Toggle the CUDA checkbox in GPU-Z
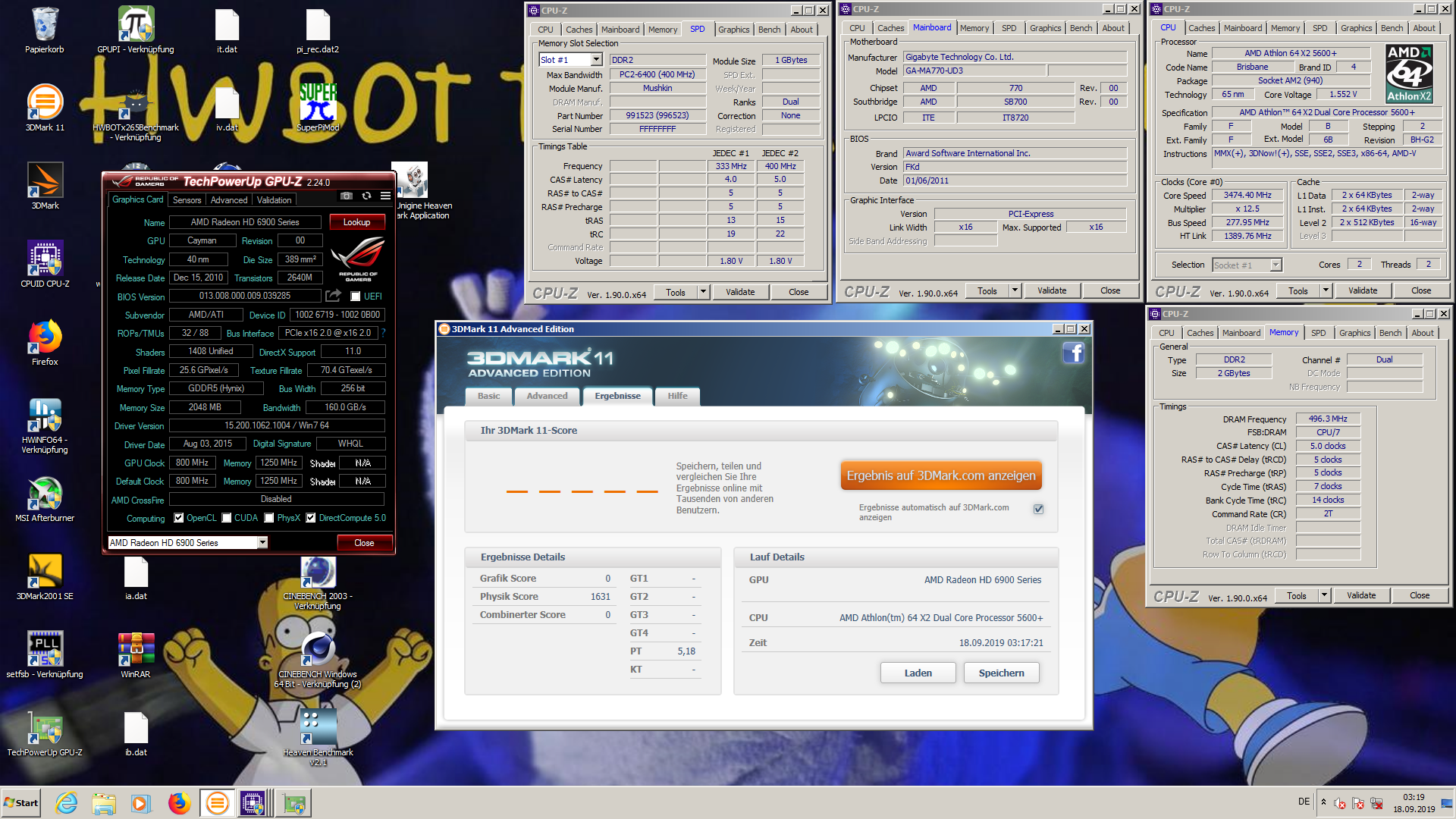 tap(226, 518)
